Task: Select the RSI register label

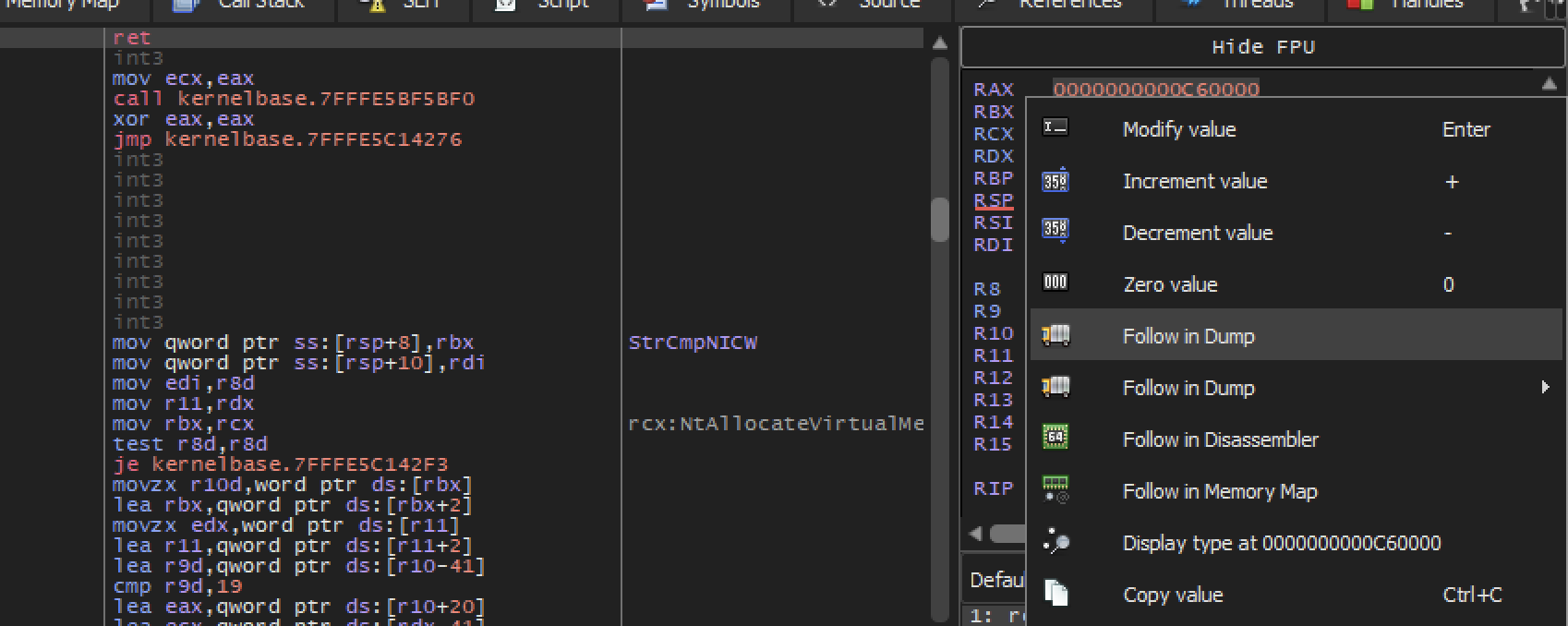Action: point(994,223)
